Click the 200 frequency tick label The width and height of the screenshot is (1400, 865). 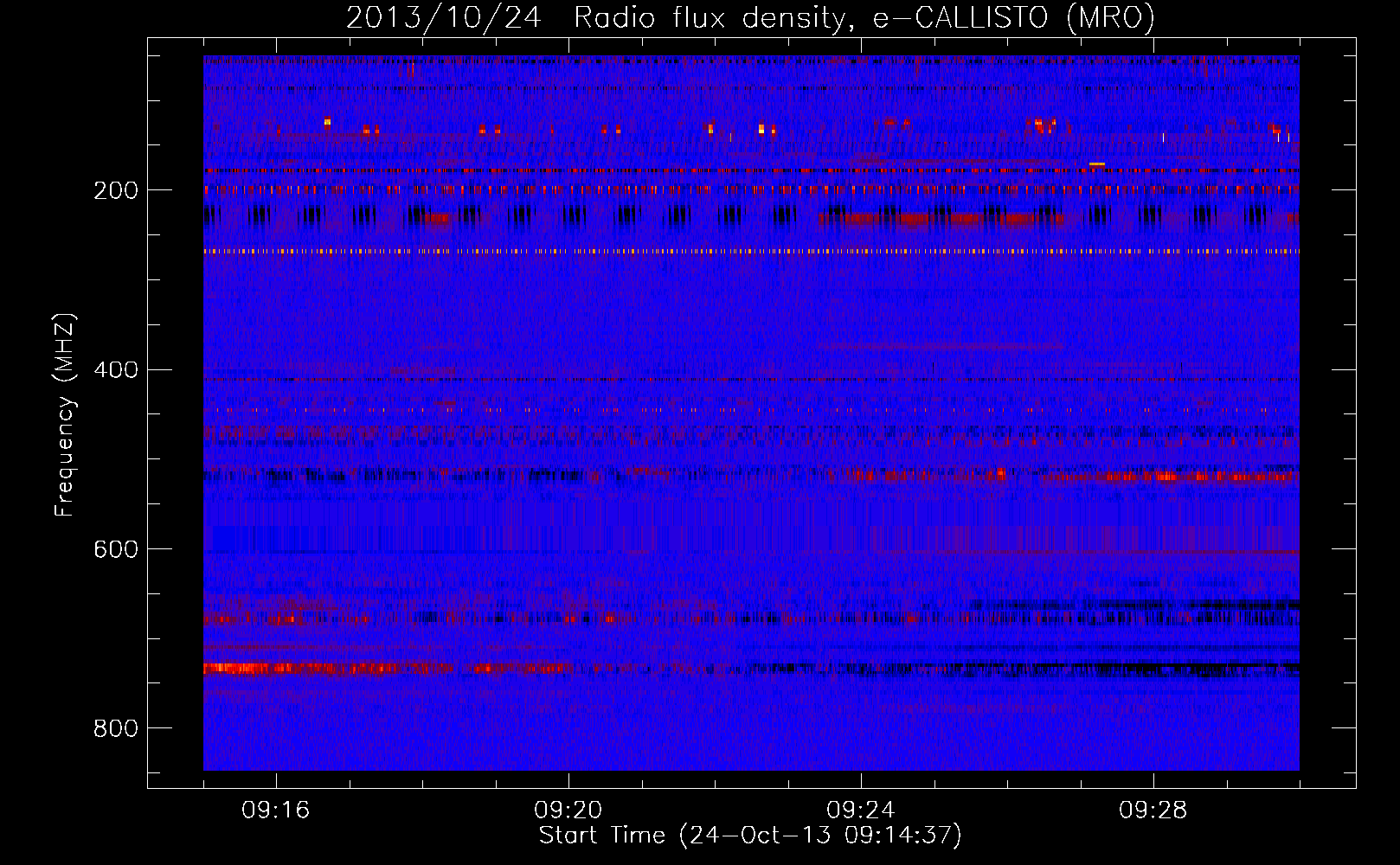coord(116,190)
